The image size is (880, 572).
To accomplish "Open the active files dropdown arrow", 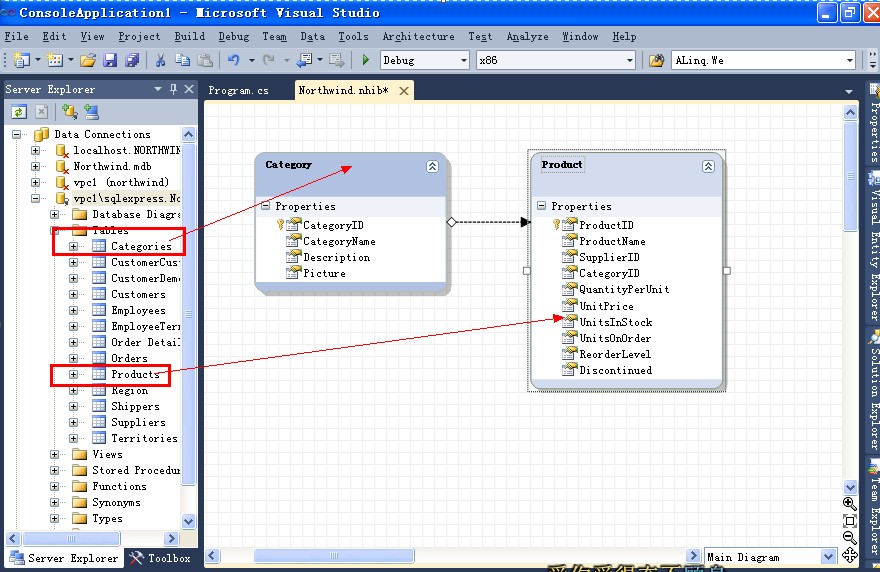I will click(849, 91).
